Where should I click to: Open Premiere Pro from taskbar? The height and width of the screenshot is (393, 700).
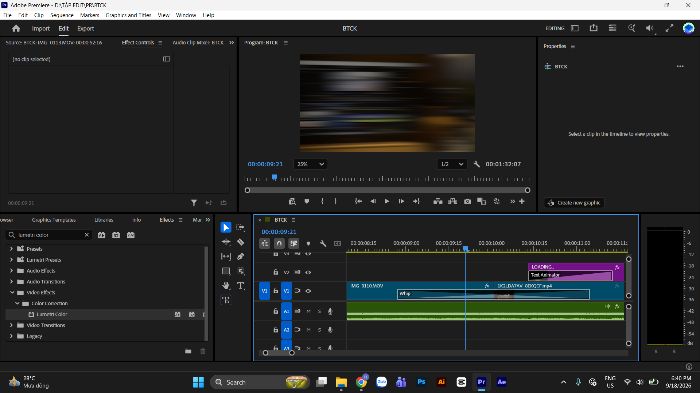pos(481,382)
